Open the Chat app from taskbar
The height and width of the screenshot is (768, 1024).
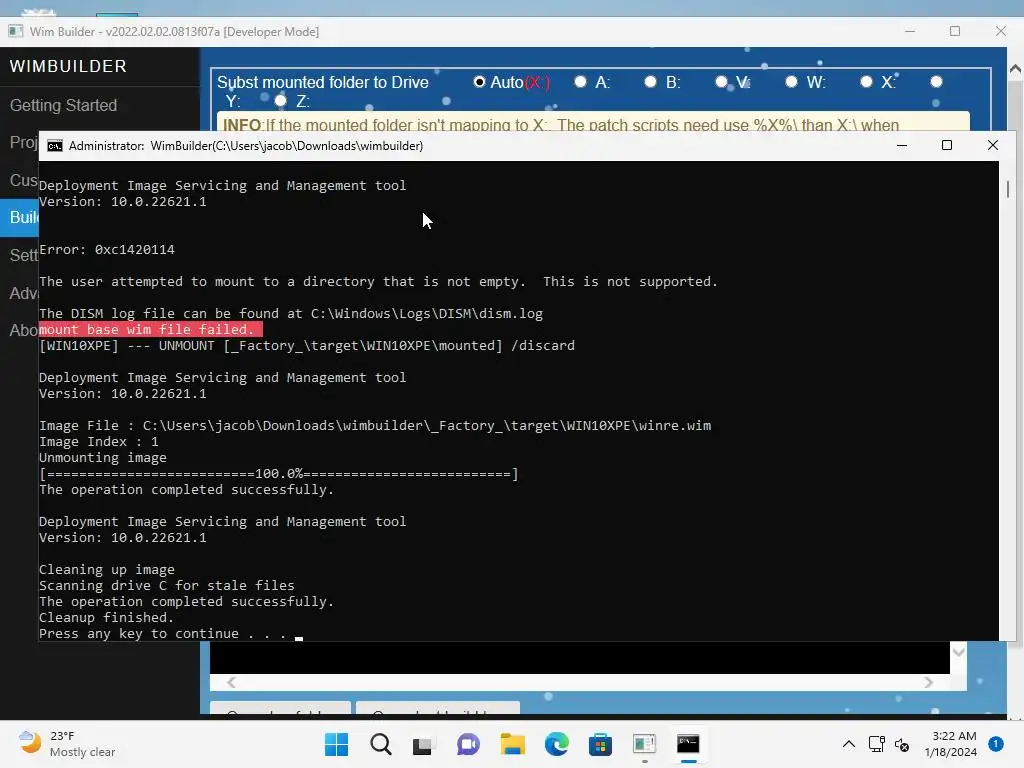coord(468,744)
